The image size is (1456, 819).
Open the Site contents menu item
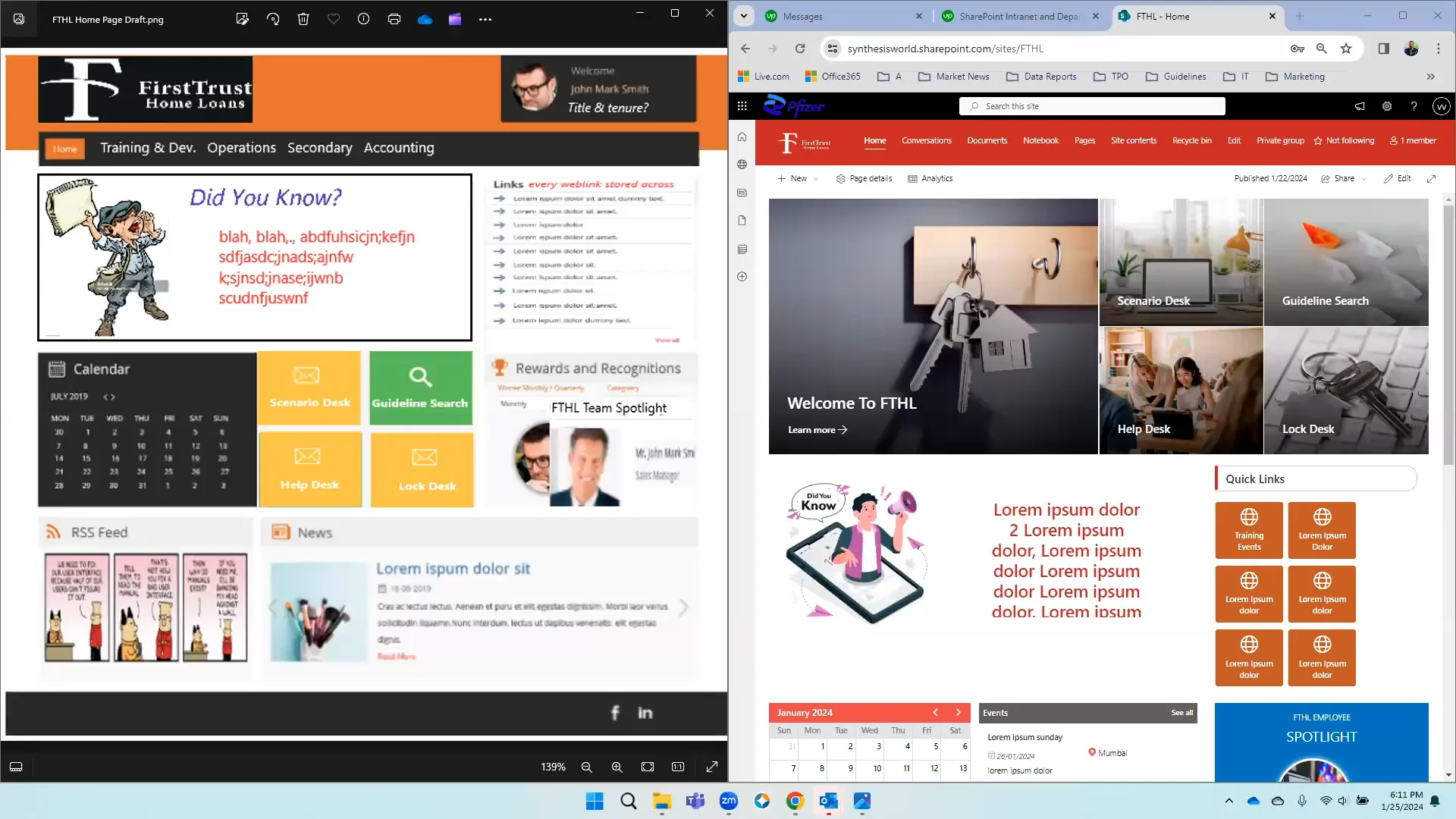click(x=1134, y=140)
